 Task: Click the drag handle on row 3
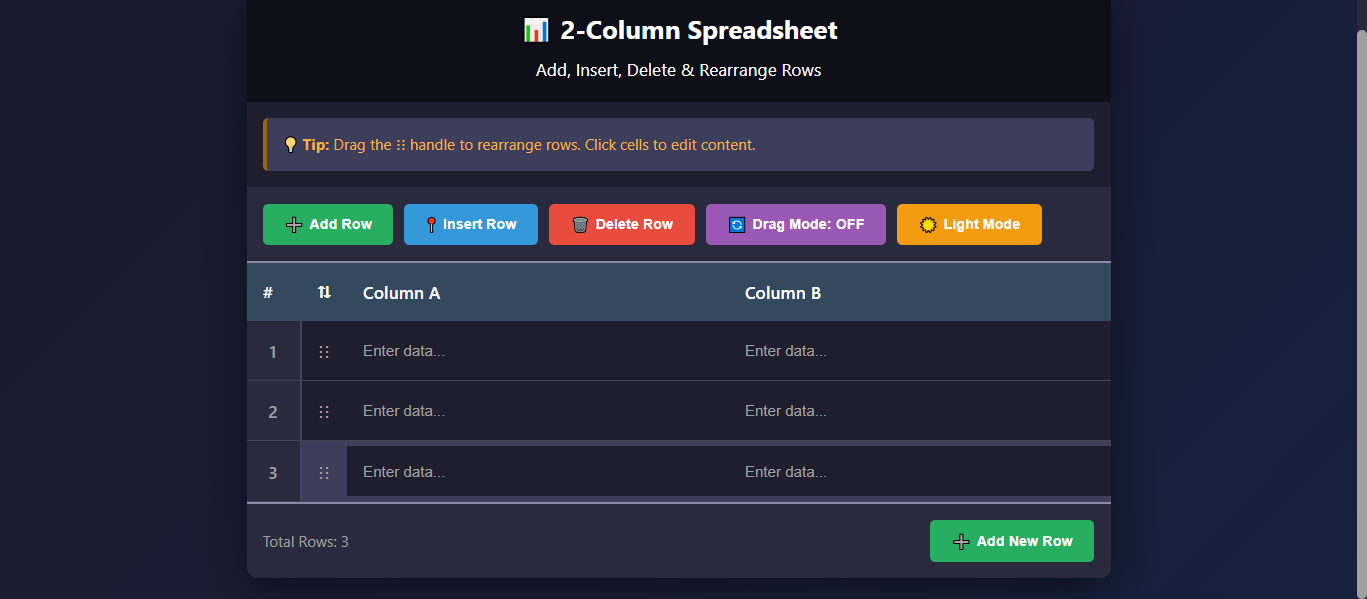[323, 473]
